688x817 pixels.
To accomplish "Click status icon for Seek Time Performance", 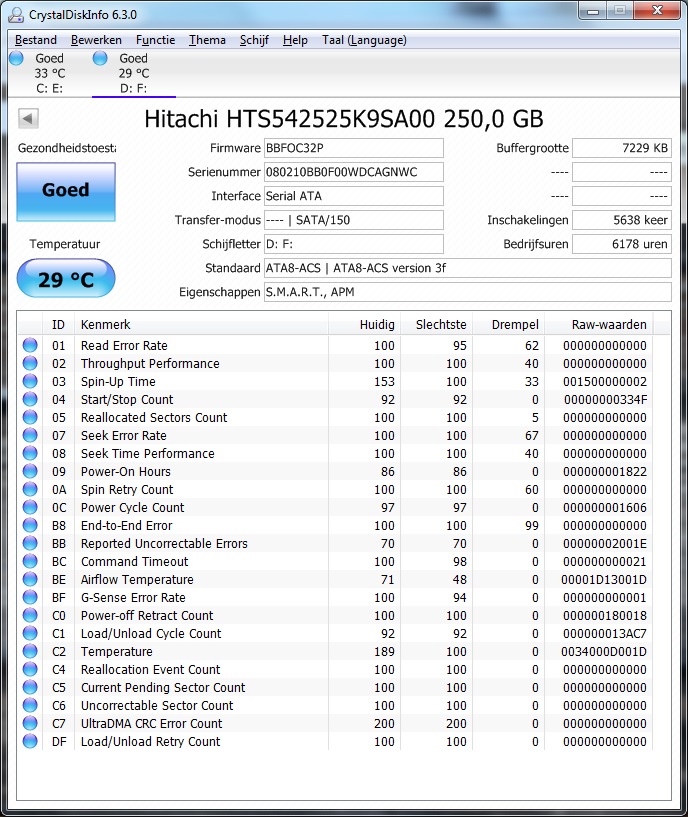I will pyautogui.click(x=30, y=453).
